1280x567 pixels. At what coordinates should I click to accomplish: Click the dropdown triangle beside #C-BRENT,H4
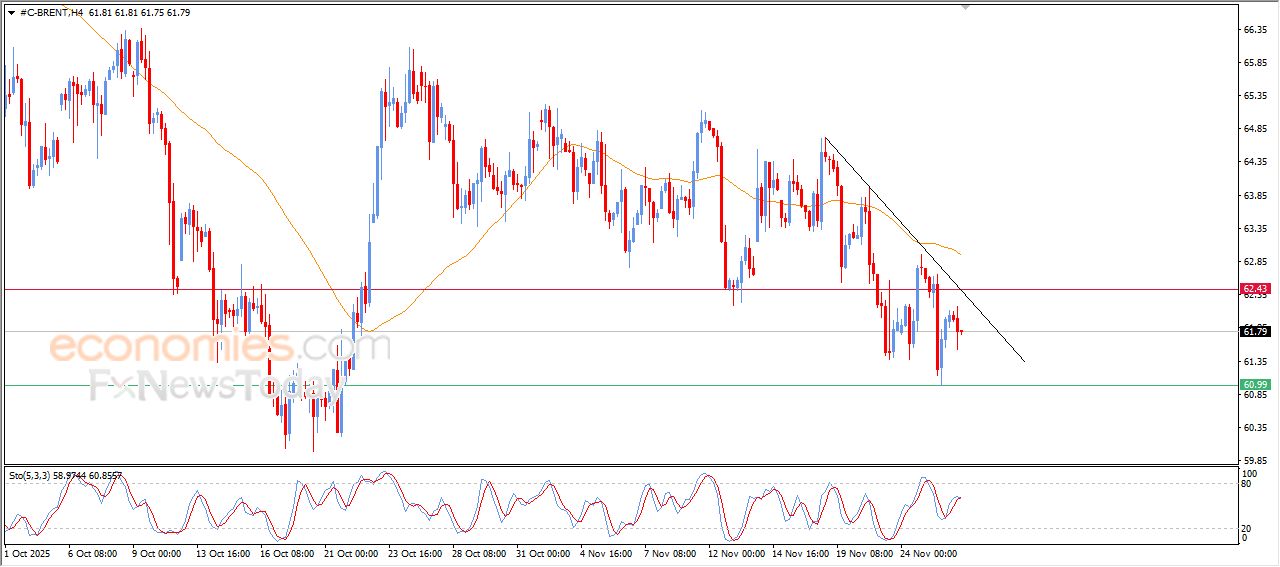pyautogui.click(x=11, y=12)
